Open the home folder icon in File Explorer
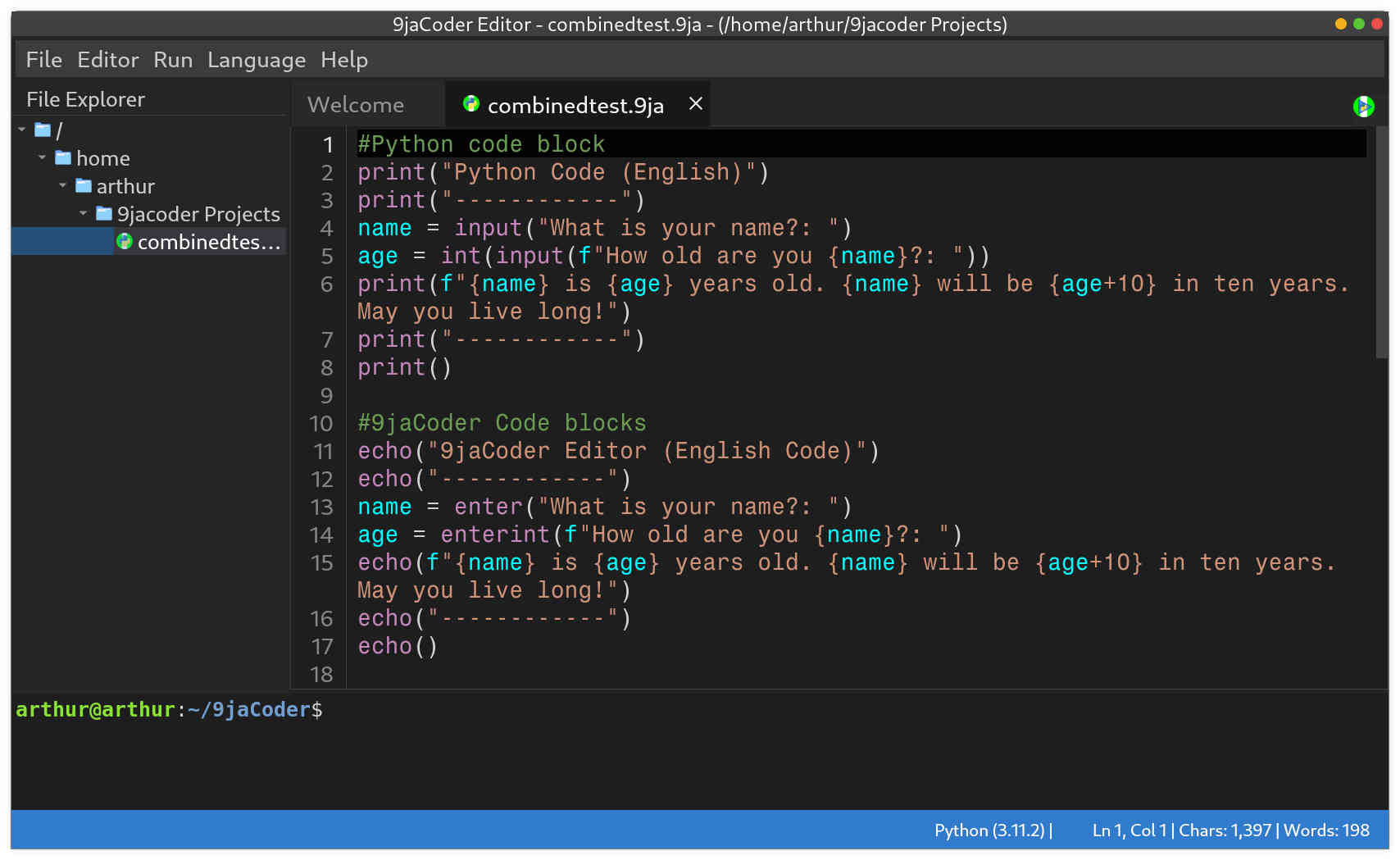Viewport: 1400px width, 860px height. [x=63, y=157]
